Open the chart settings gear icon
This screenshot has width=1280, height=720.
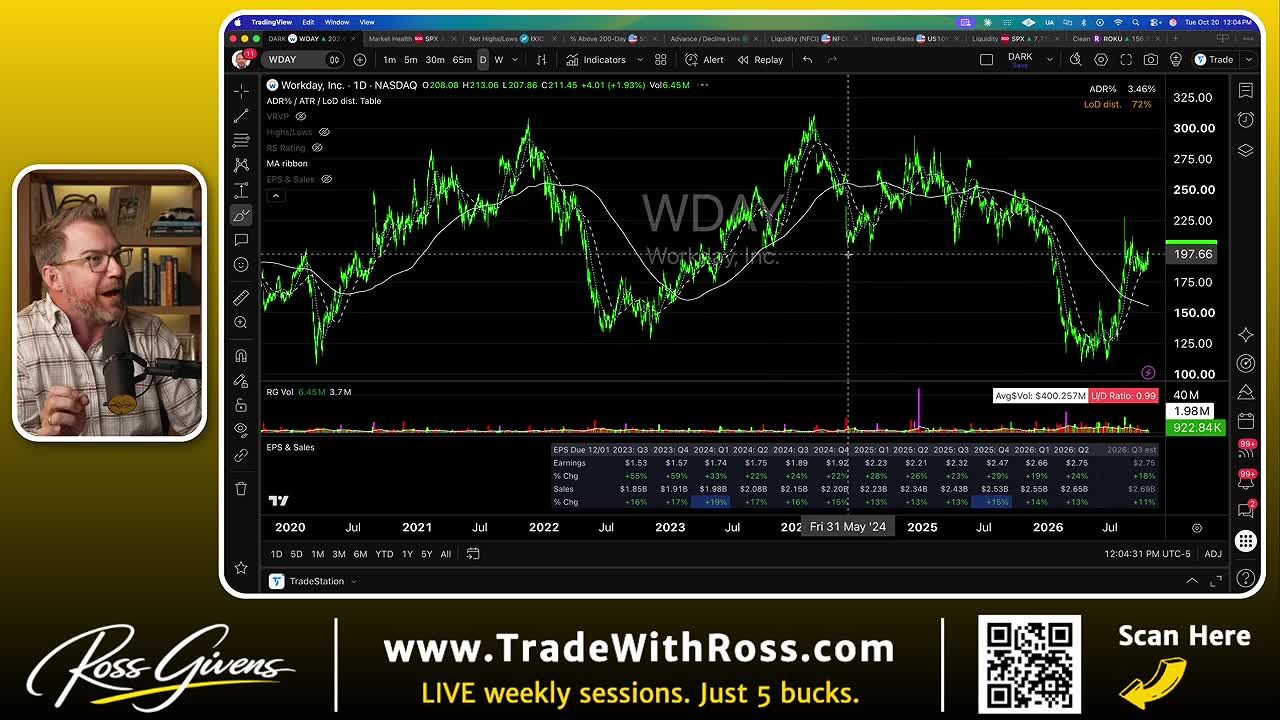[x=1101, y=60]
